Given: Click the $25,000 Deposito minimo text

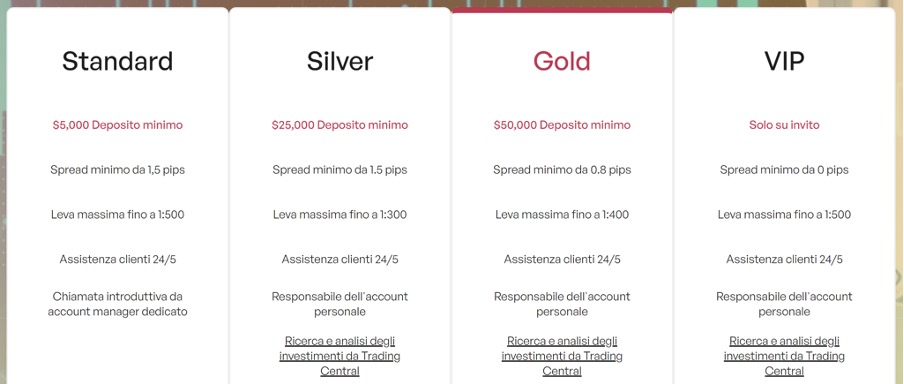Looking at the screenshot, I should (340, 125).
